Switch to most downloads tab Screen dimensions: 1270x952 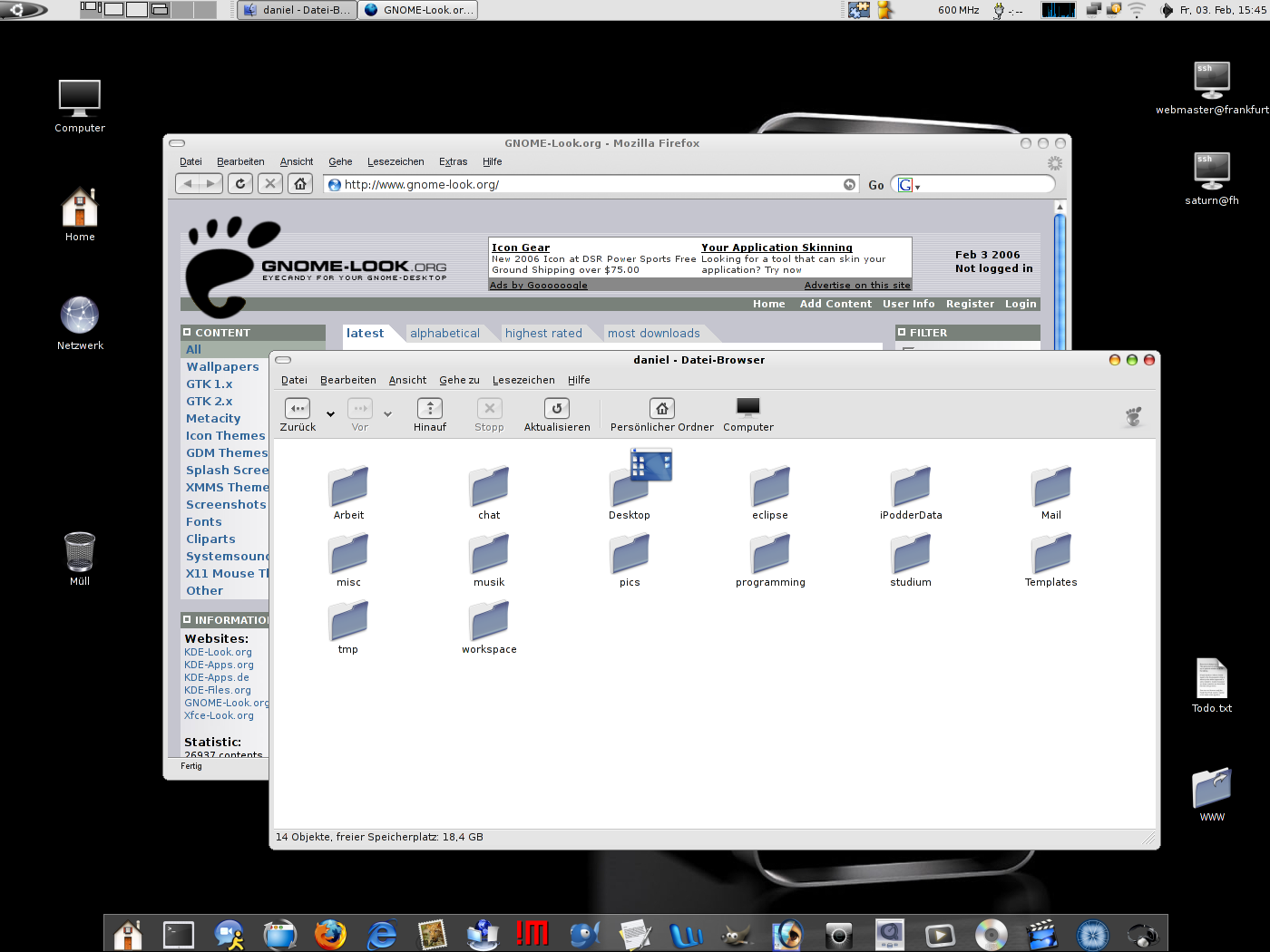pos(654,333)
